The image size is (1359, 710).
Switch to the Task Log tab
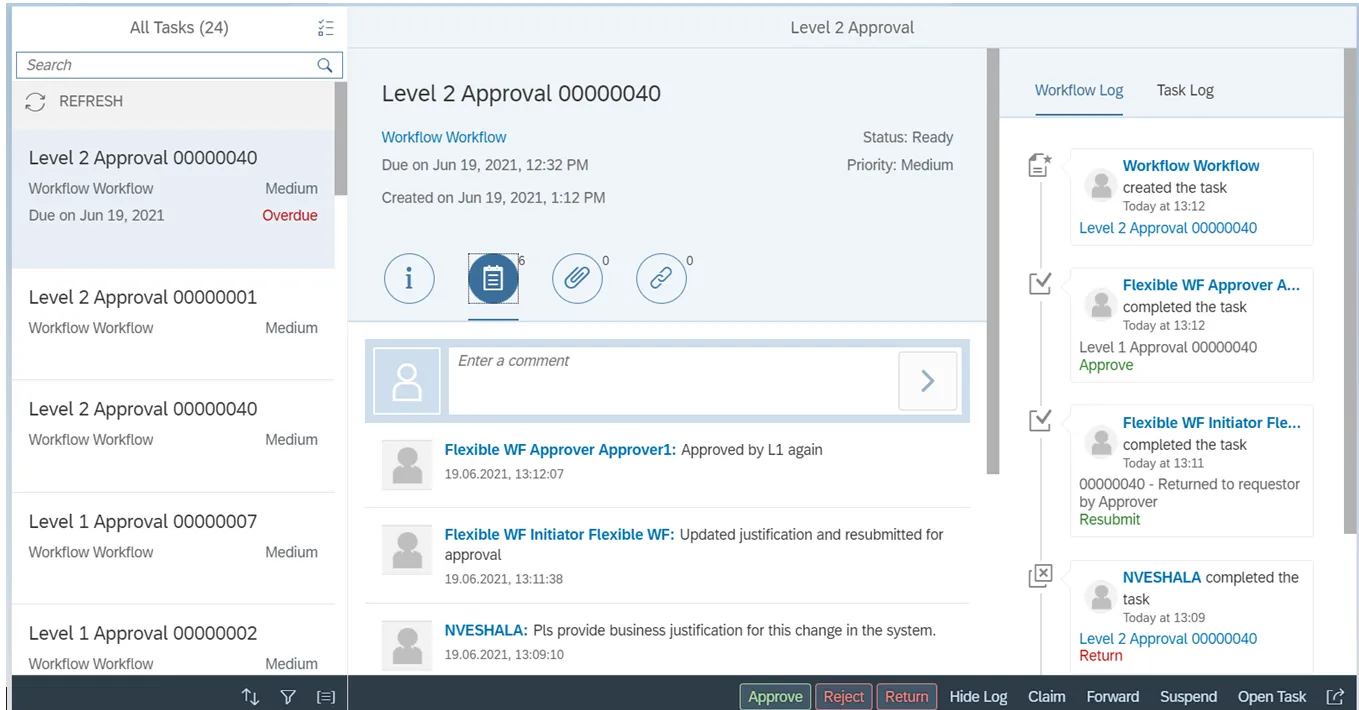[x=1184, y=90]
